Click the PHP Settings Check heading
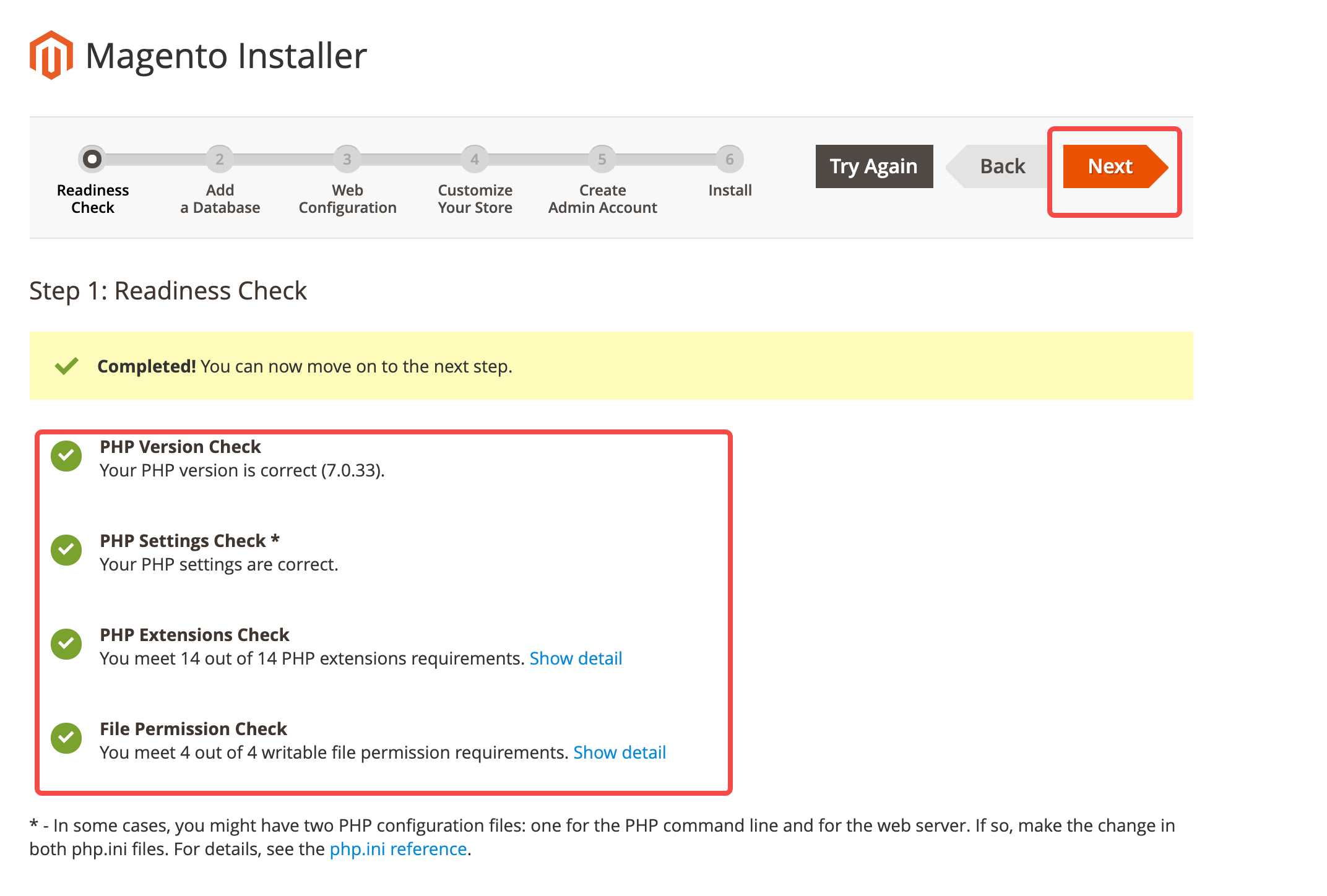 coord(190,541)
